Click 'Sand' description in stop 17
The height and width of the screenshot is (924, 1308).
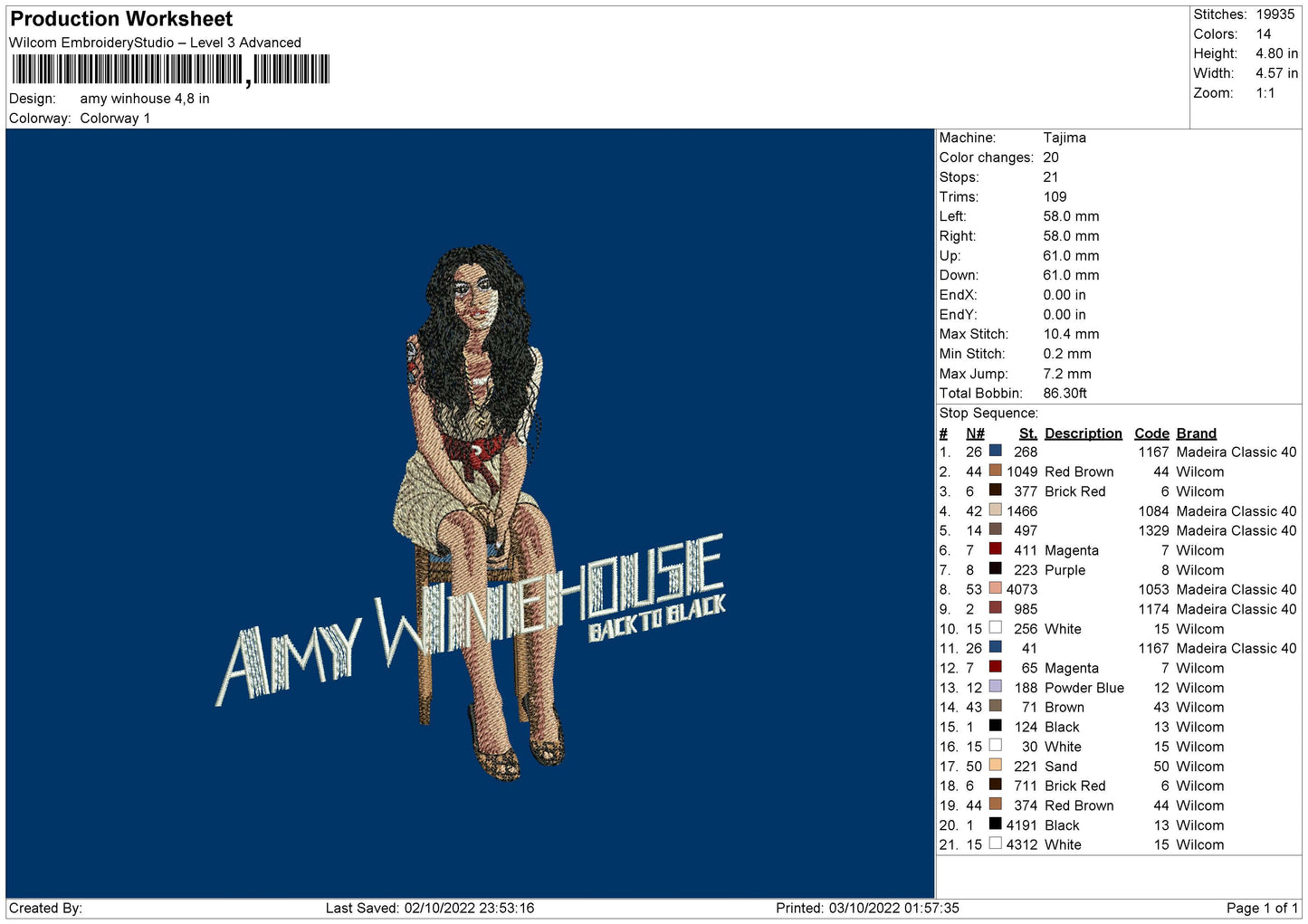tap(1061, 767)
